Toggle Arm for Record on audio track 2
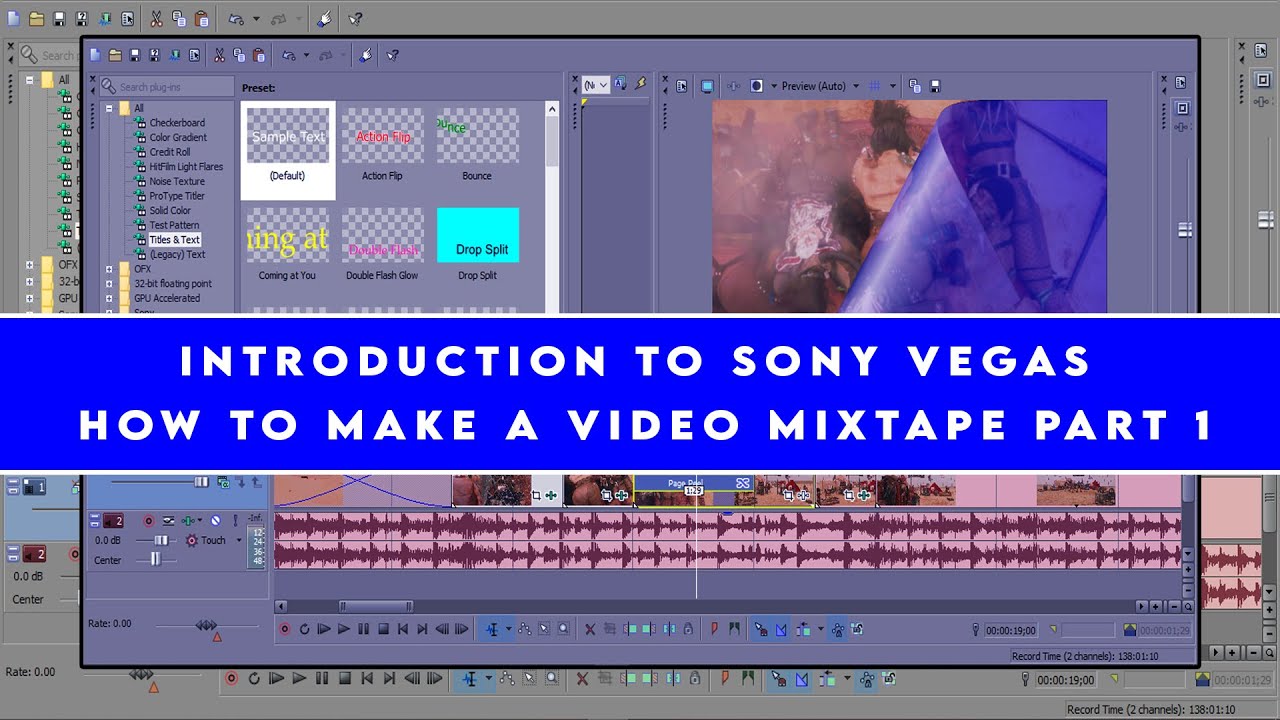1280x720 pixels. [x=149, y=520]
